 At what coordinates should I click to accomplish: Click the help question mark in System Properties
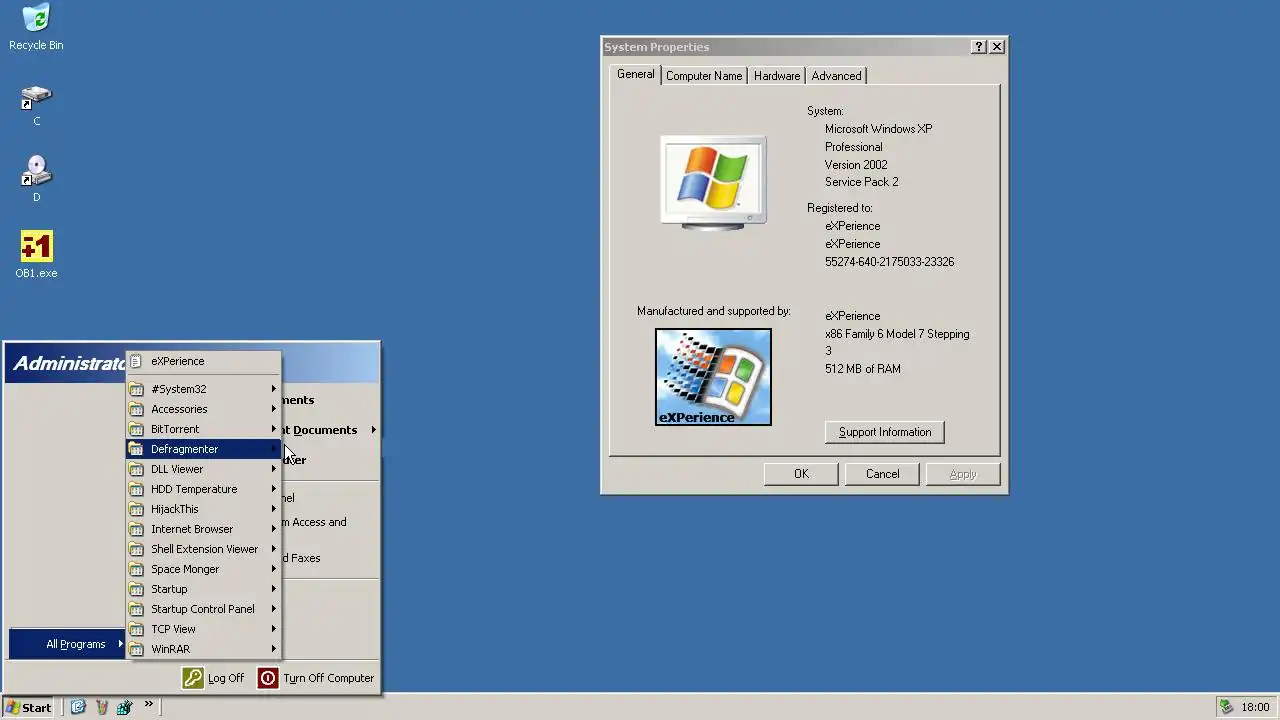point(979,47)
